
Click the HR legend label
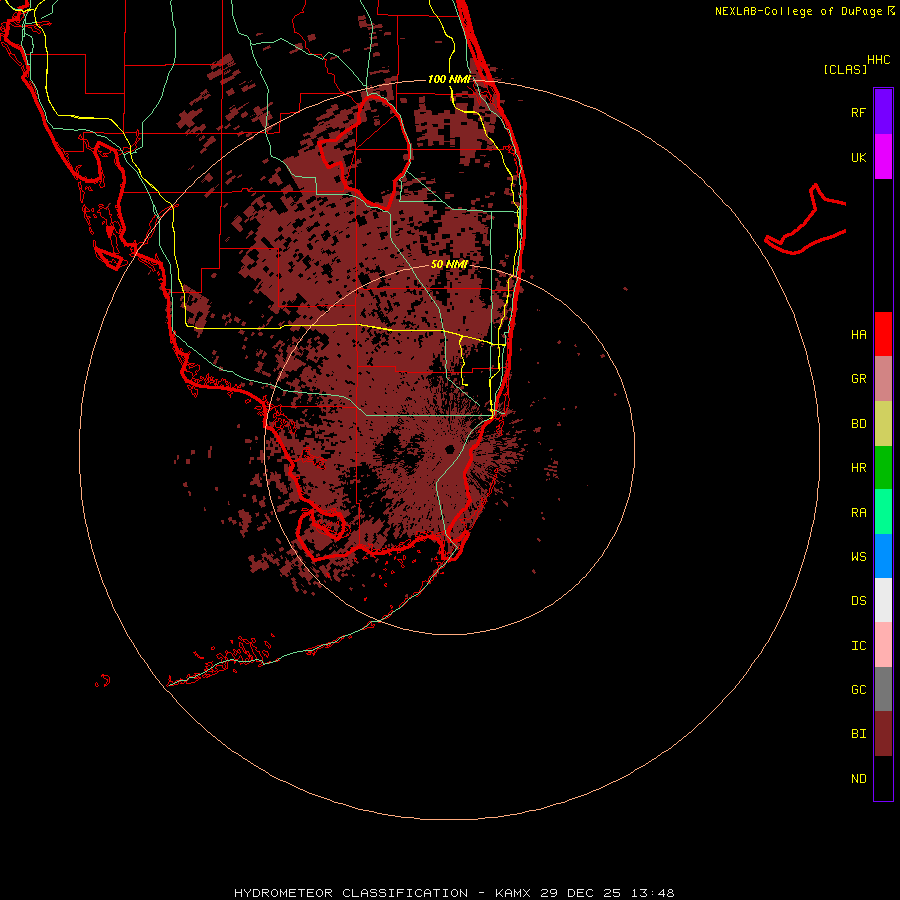(x=858, y=468)
